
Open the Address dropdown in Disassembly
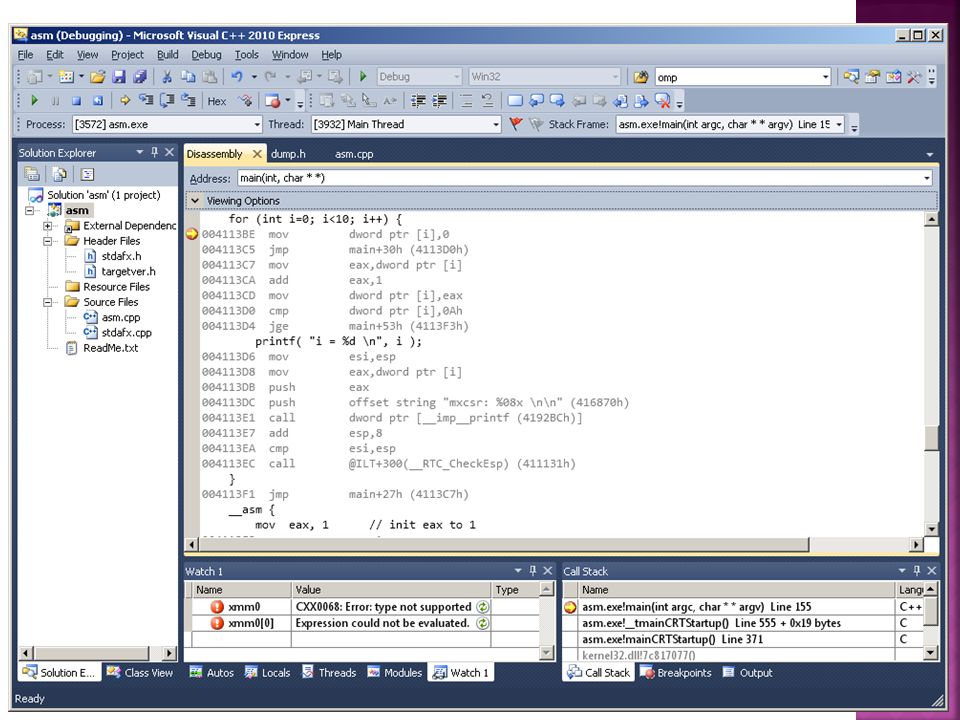pos(927,178)
